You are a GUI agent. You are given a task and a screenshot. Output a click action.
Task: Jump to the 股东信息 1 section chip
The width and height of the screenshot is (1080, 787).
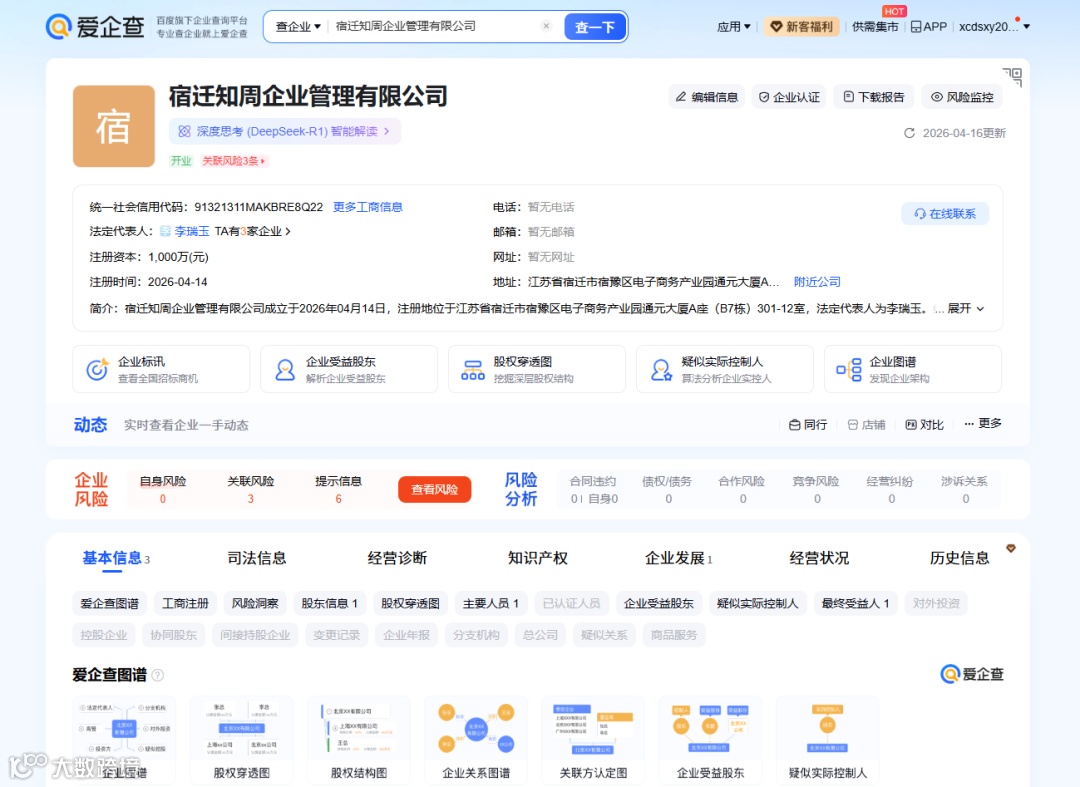pyautogui.click(x=329, y=603)
